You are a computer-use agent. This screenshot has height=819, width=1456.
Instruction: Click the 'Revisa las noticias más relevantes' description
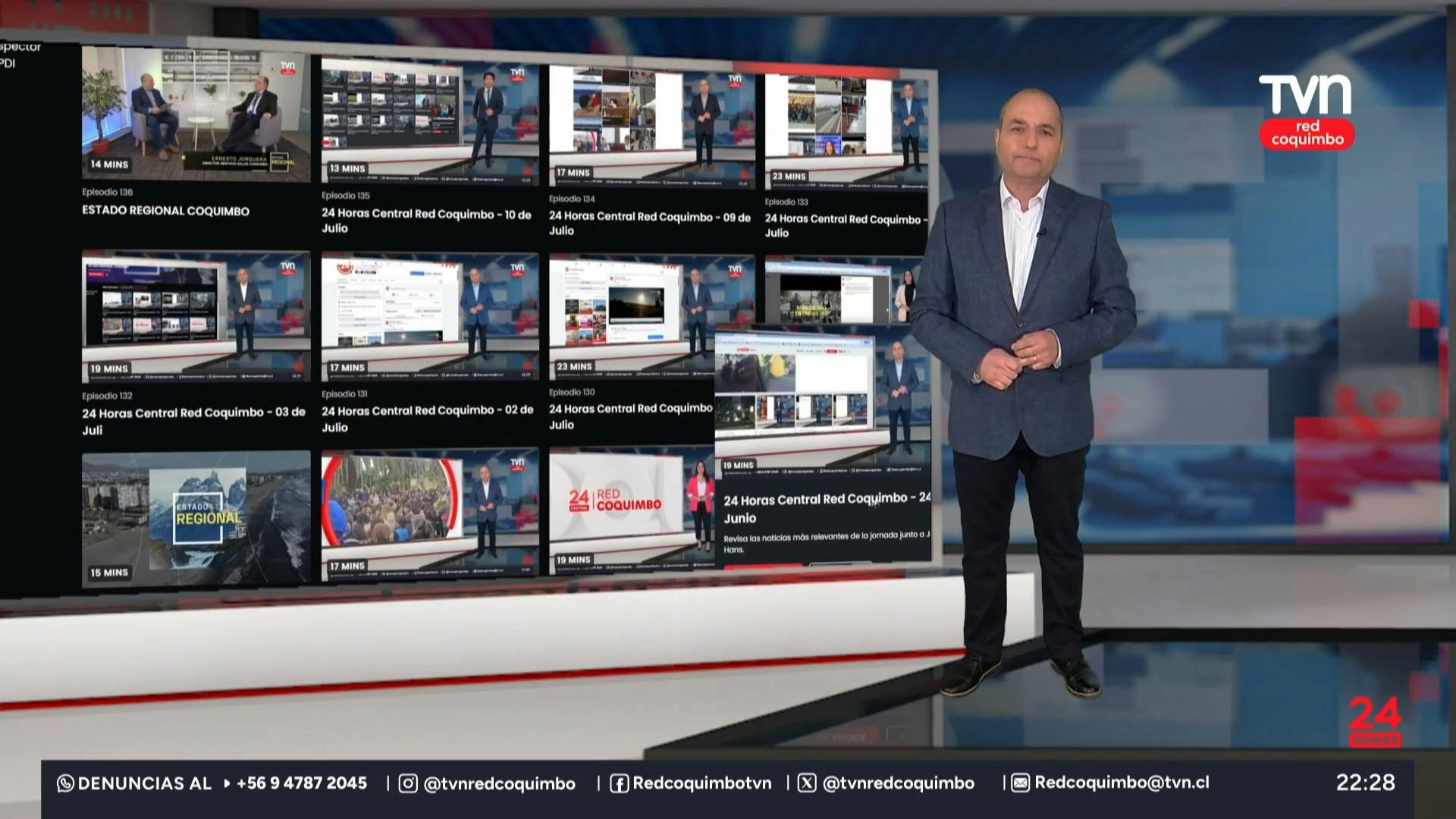coord(827,542)
